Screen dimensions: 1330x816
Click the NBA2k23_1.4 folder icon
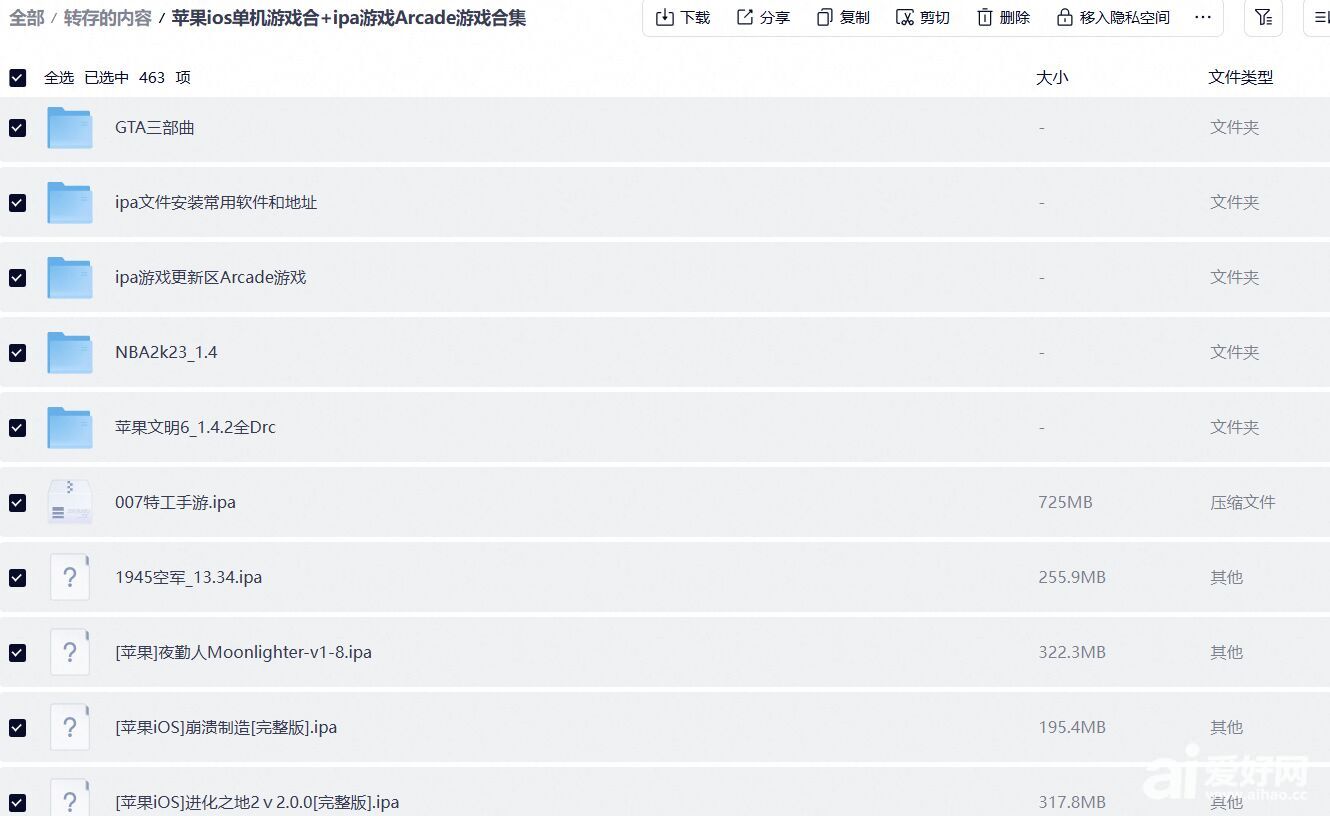70,353
